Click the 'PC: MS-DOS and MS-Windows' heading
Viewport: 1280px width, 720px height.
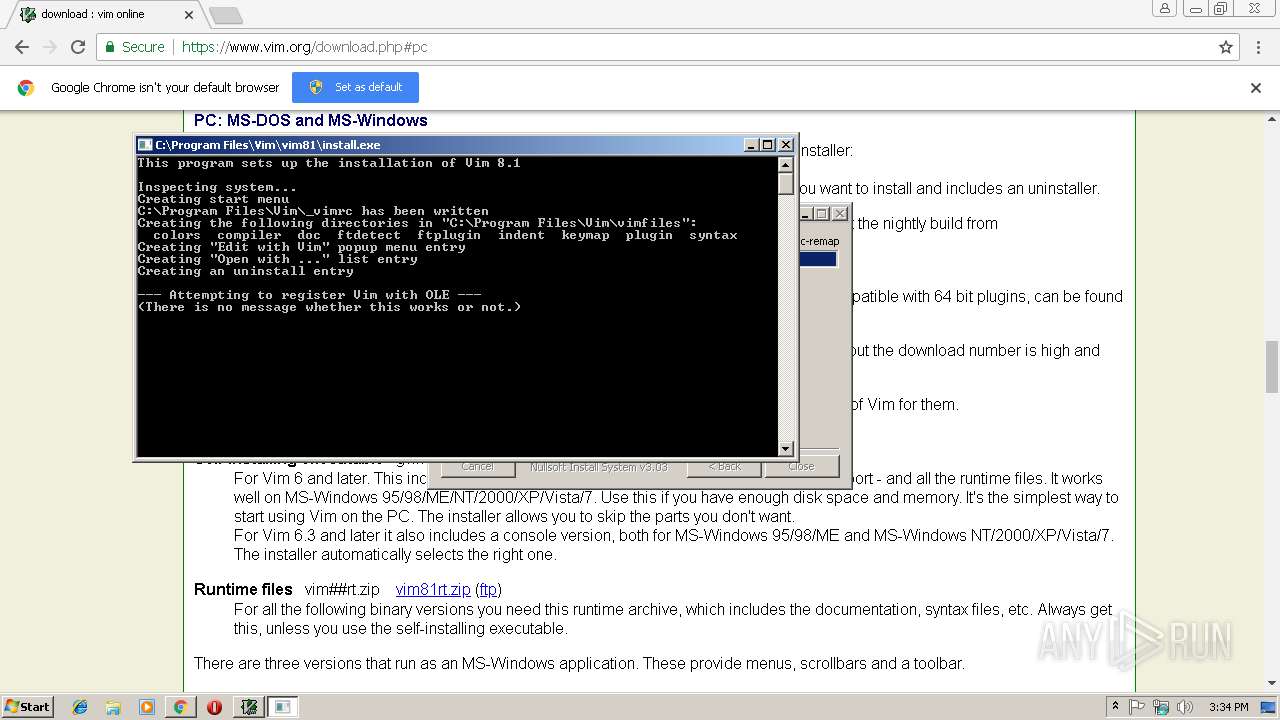pyautogui.click(x=311, y=121)
